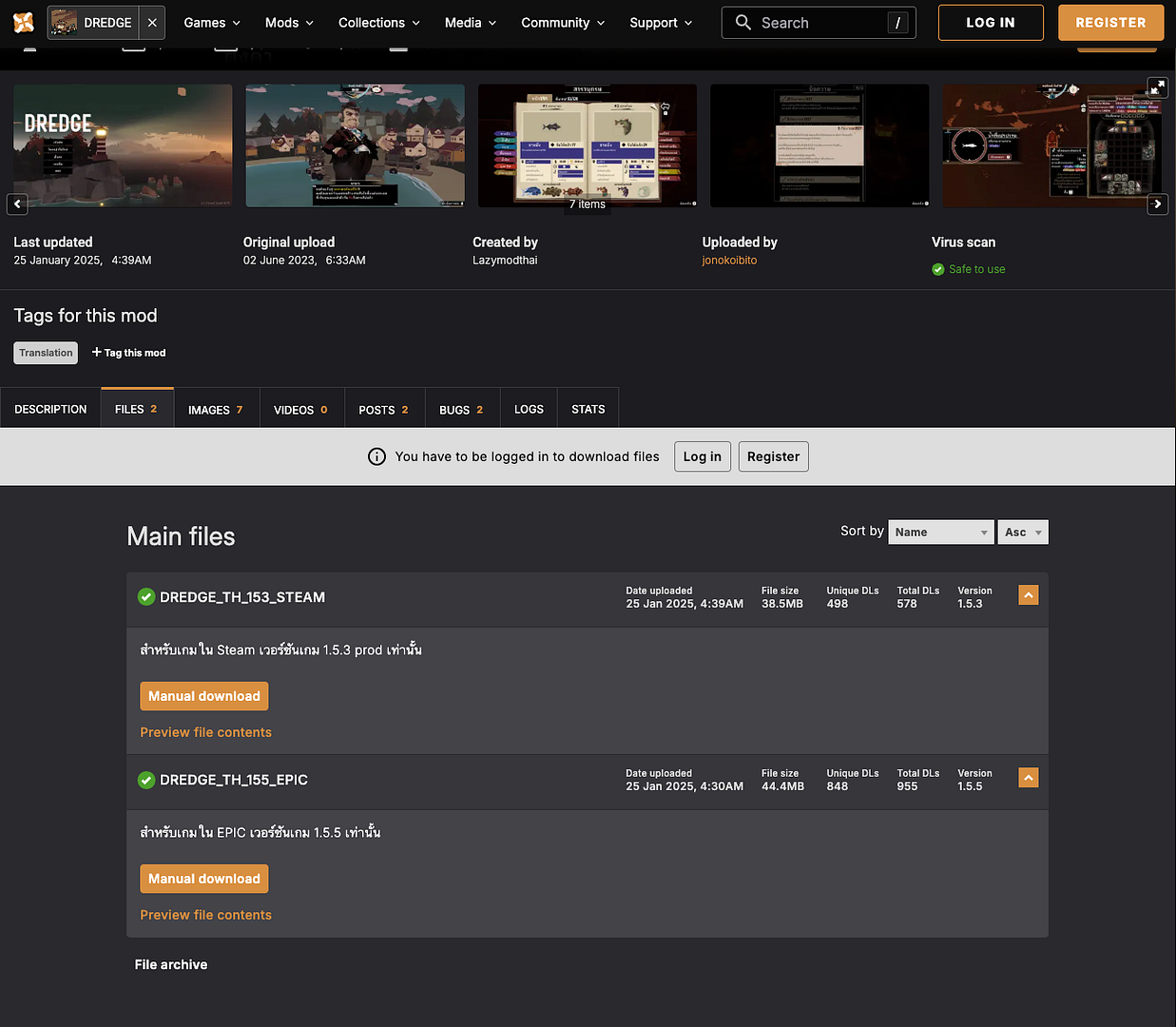Click the search magnifier icon
The width and height of the screenshot is (1176, 1027).
pyautogui.click(x=743, y=22)
